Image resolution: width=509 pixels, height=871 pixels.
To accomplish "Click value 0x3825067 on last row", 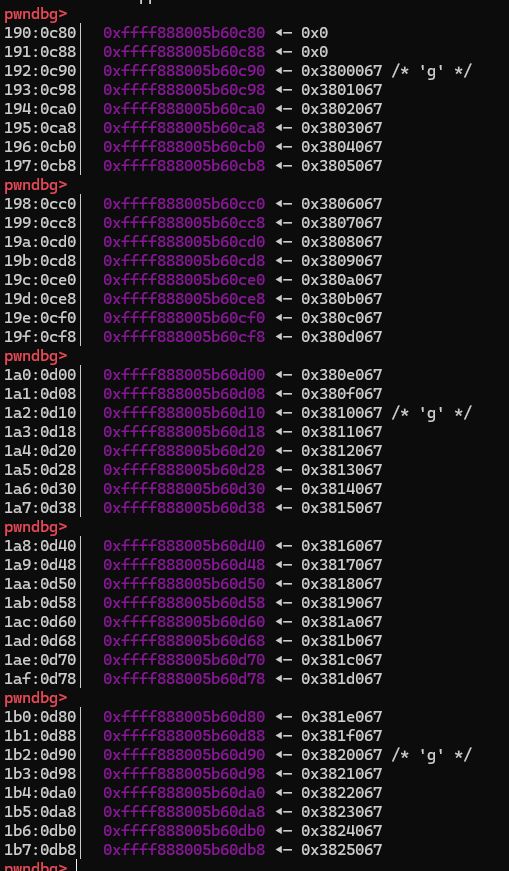I will point(342,850).
